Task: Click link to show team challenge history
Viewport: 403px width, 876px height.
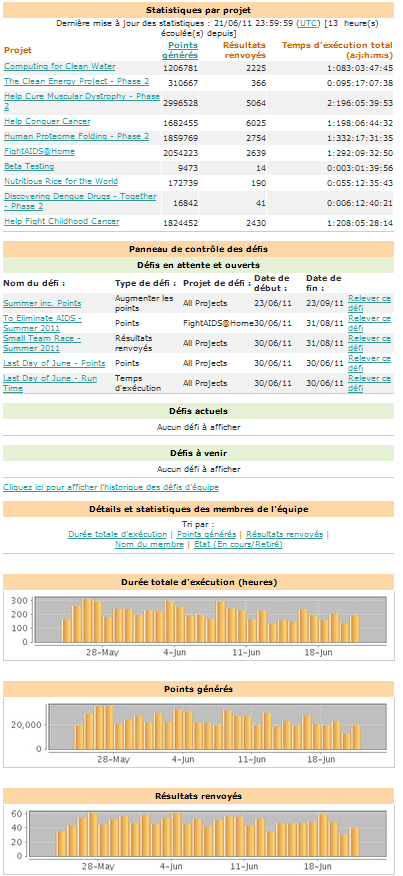Action: 111,488
